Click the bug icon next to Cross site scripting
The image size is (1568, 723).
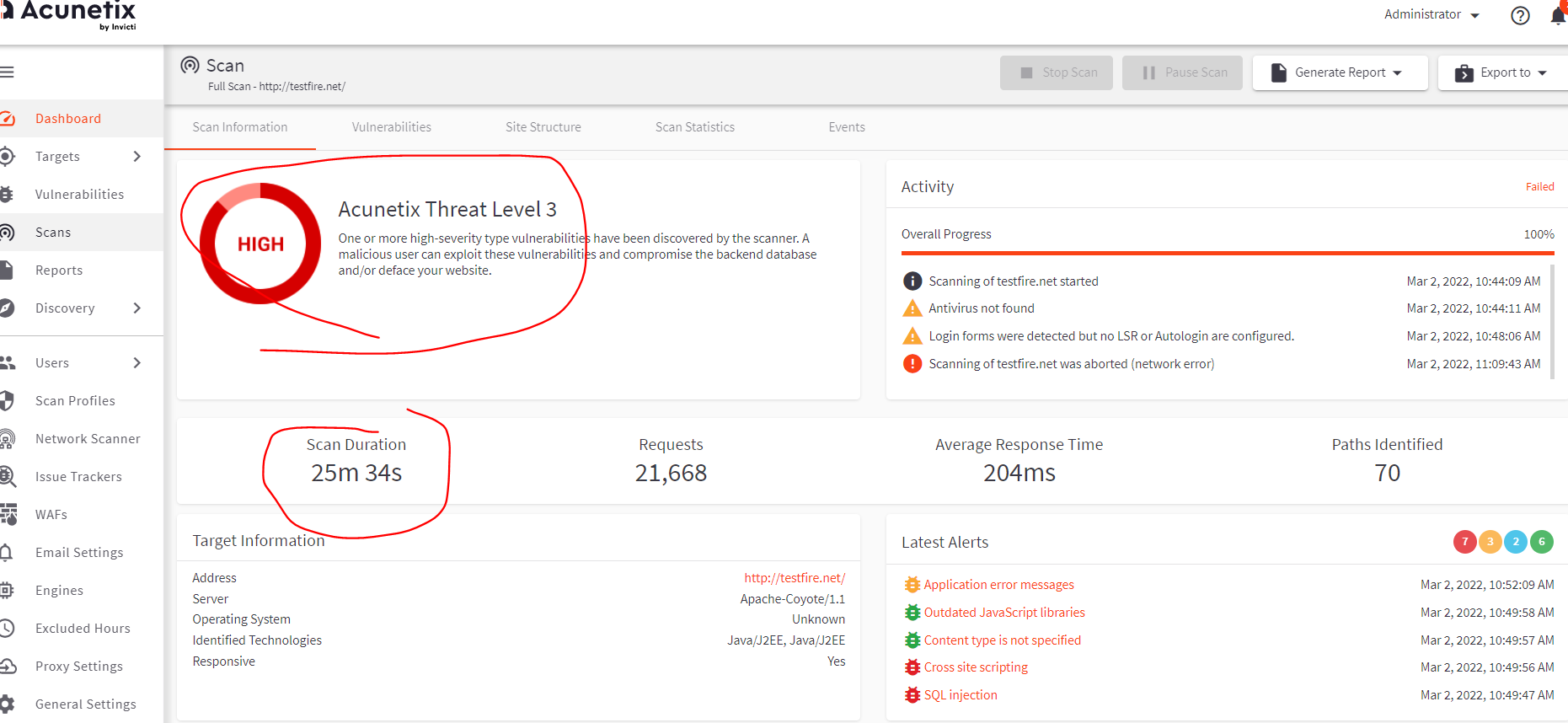point(912,667)
